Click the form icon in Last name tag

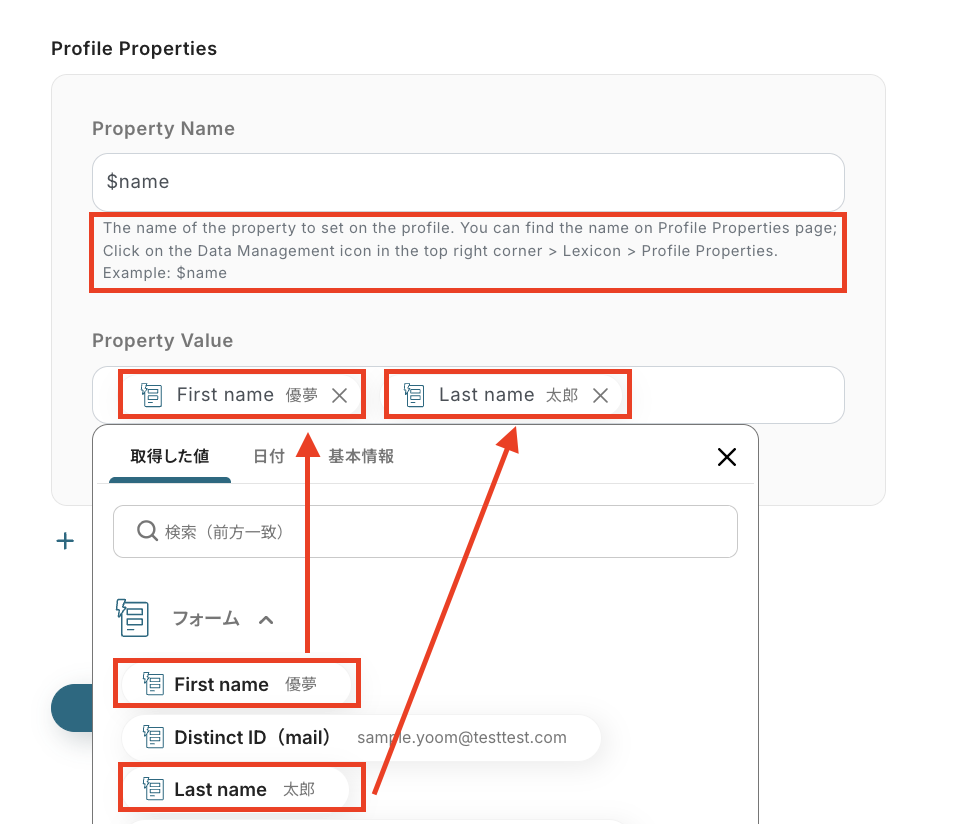[414, 395]
